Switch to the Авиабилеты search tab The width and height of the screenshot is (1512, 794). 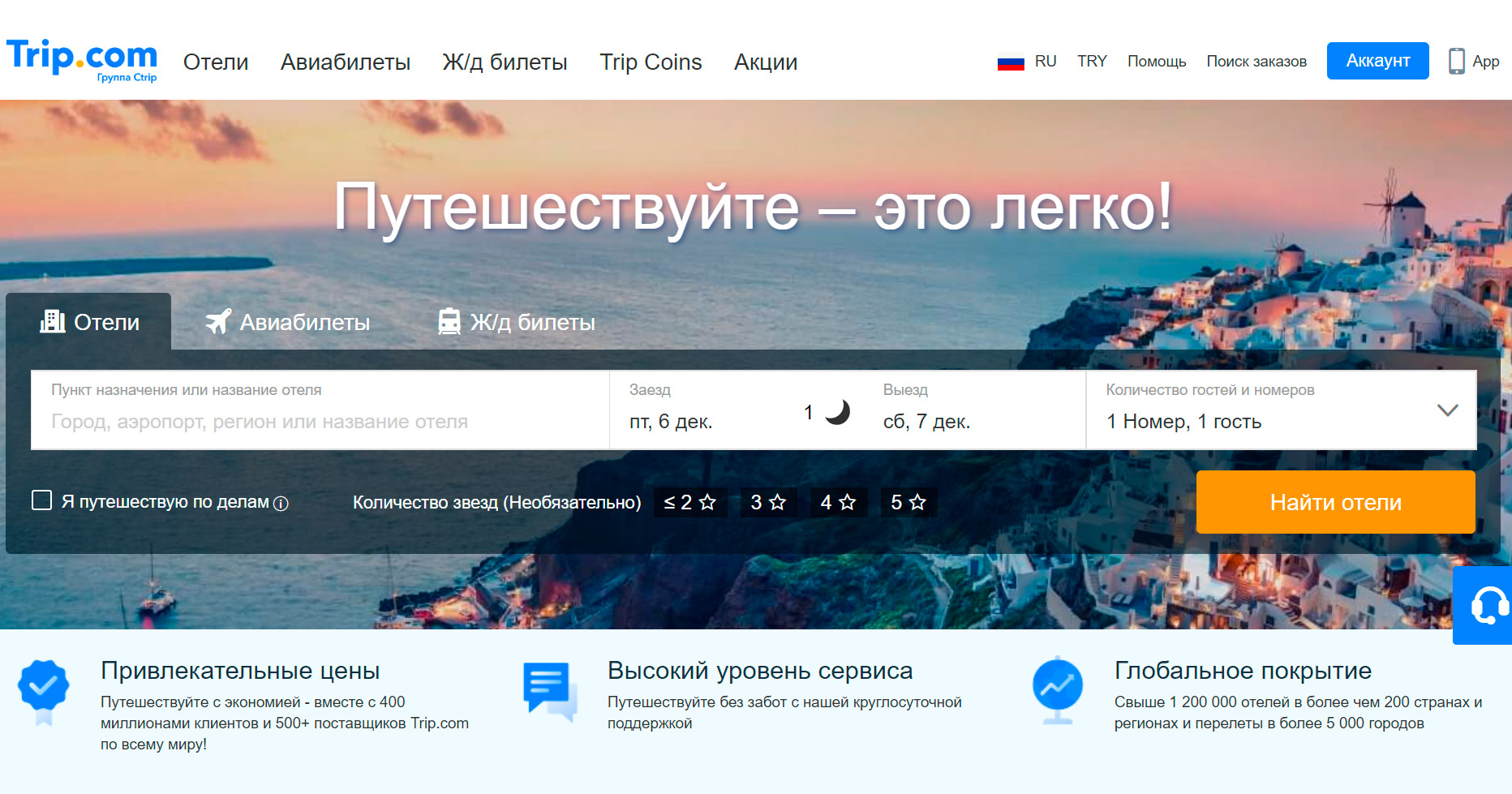pos(288,322)
